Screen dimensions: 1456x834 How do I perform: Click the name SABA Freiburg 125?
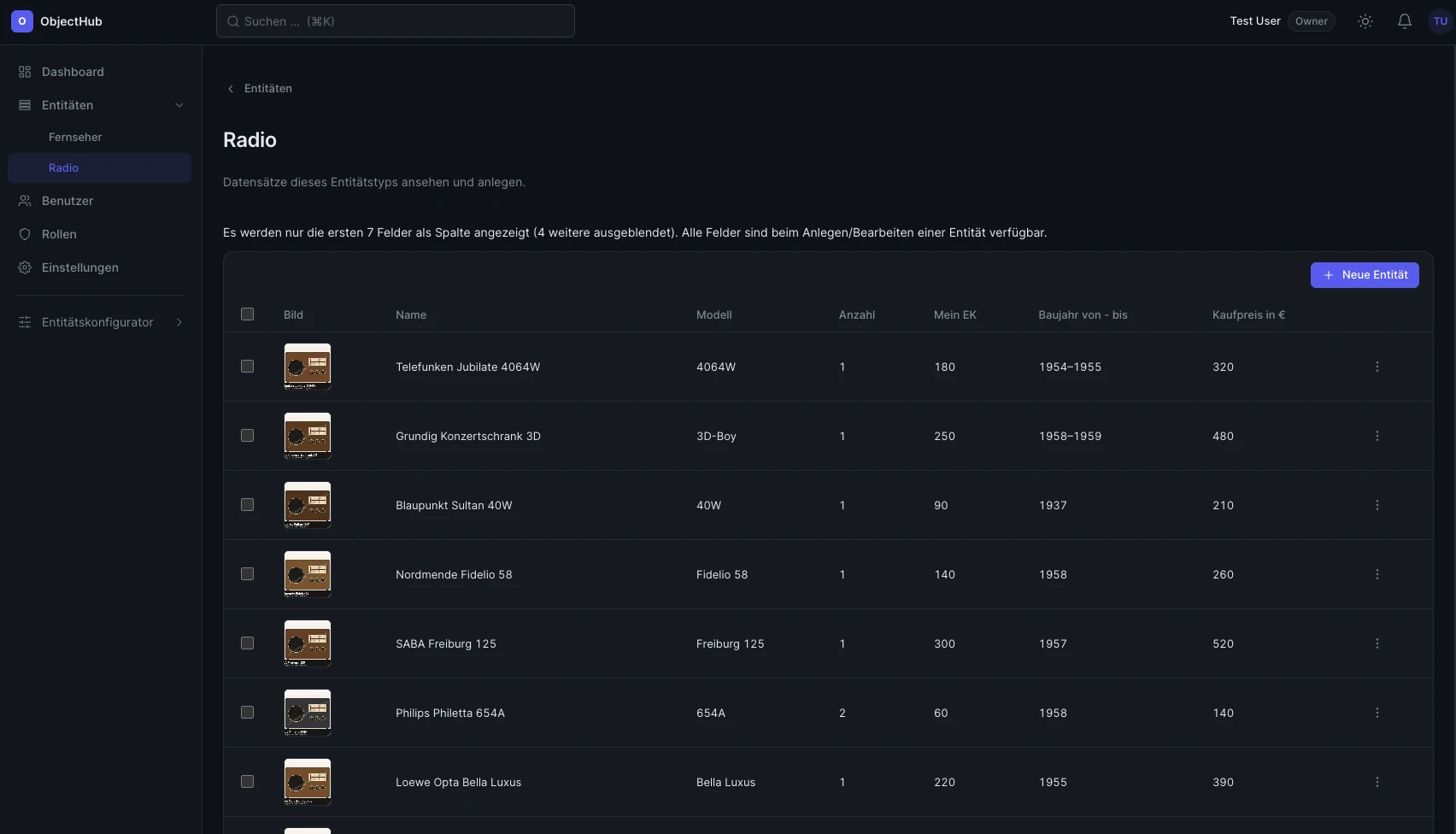click(446, 644)
